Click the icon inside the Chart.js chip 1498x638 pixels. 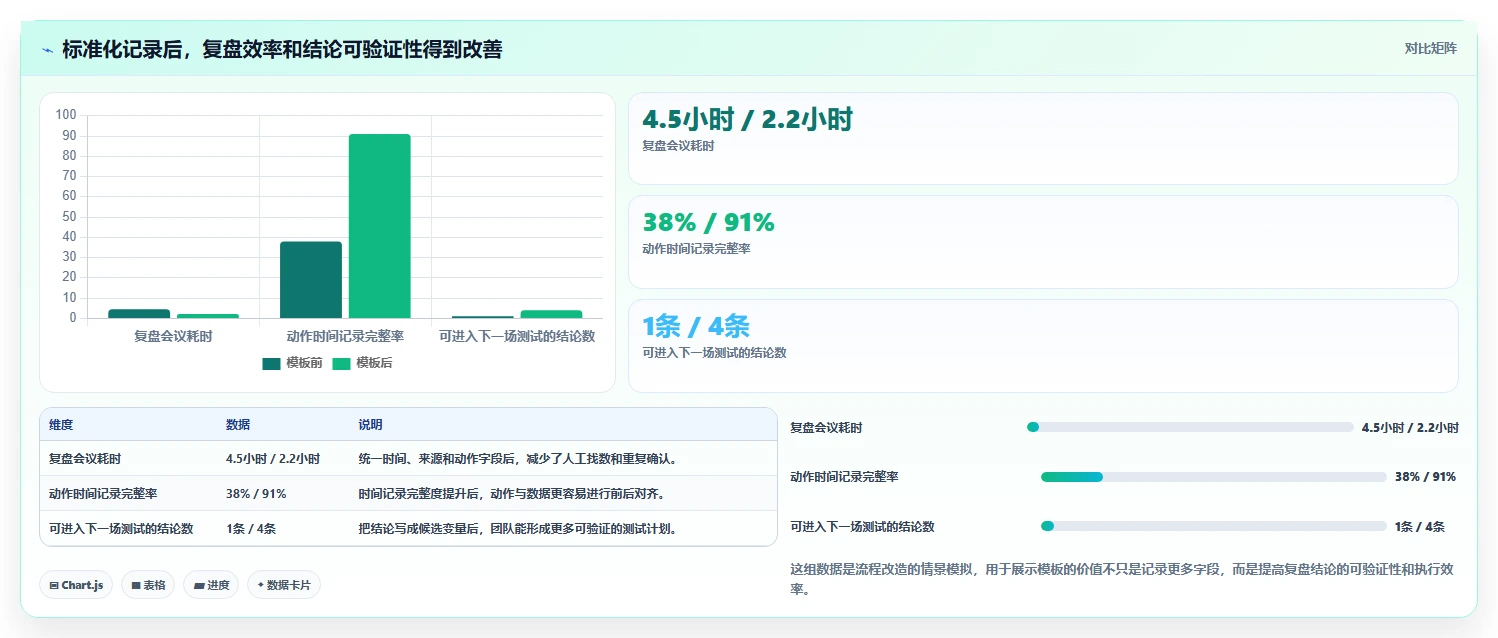(54, 586)
